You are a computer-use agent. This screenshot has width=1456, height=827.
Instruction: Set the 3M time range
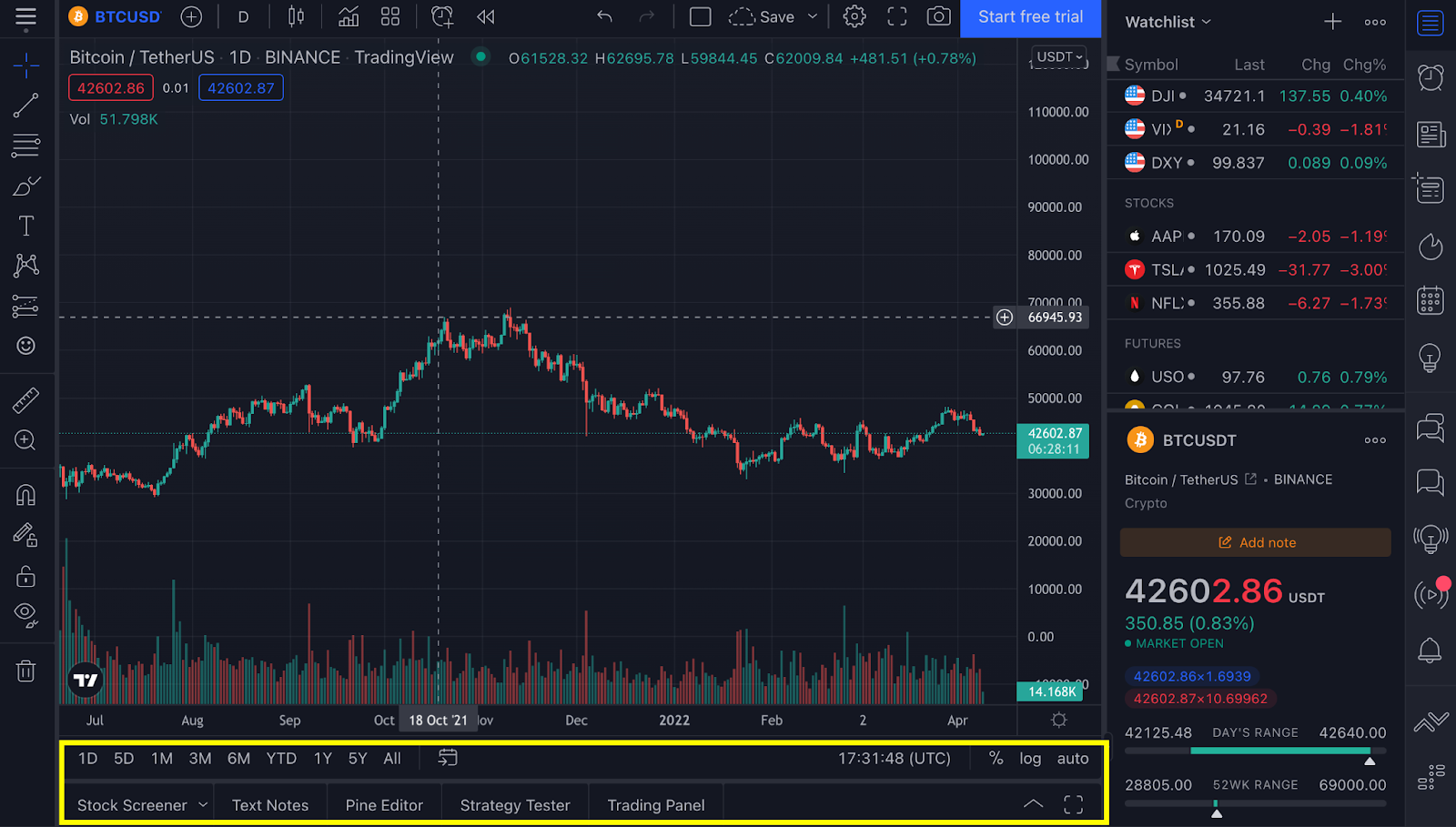[x=200, y=758]
